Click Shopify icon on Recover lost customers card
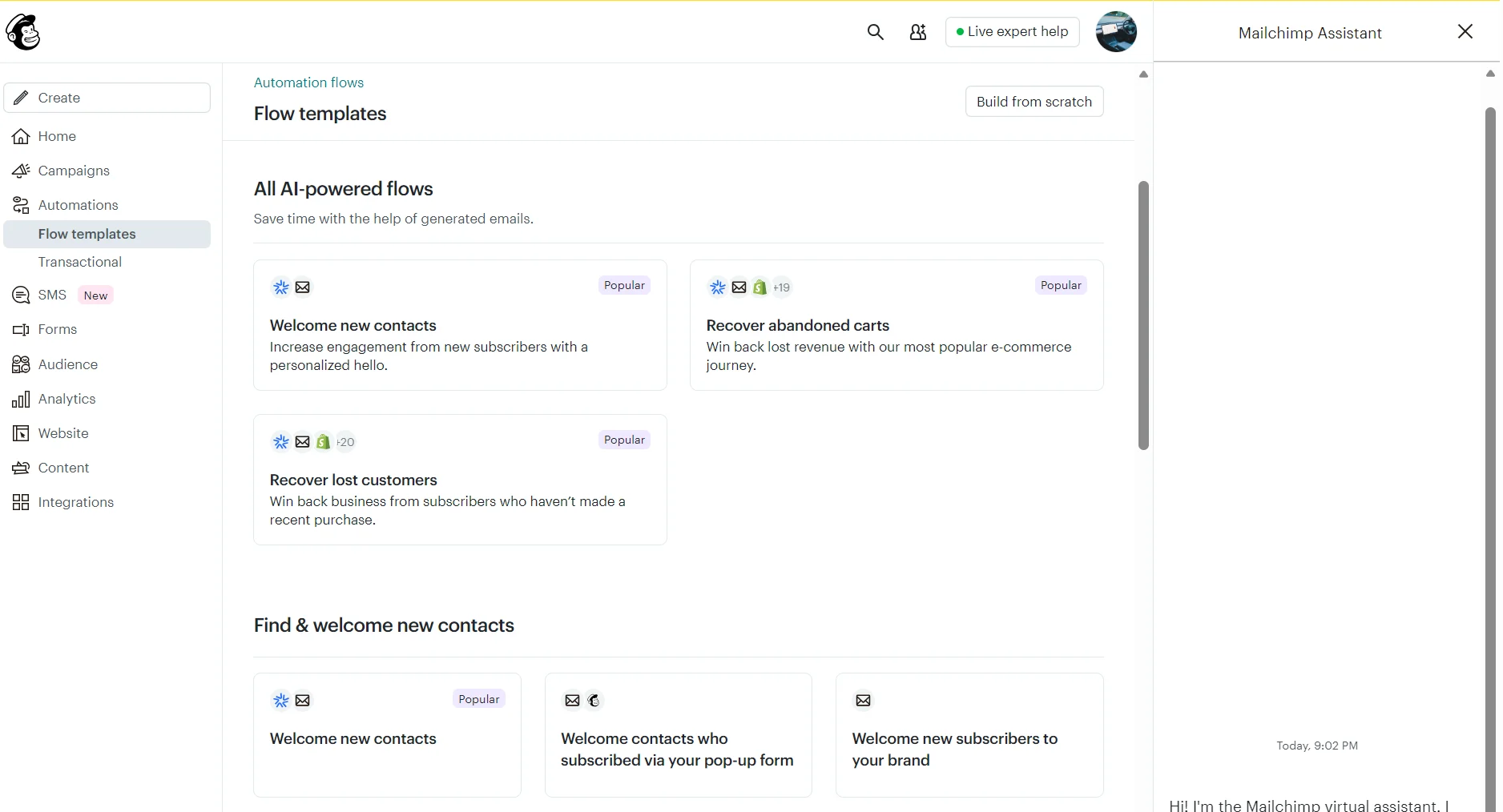 324,441
